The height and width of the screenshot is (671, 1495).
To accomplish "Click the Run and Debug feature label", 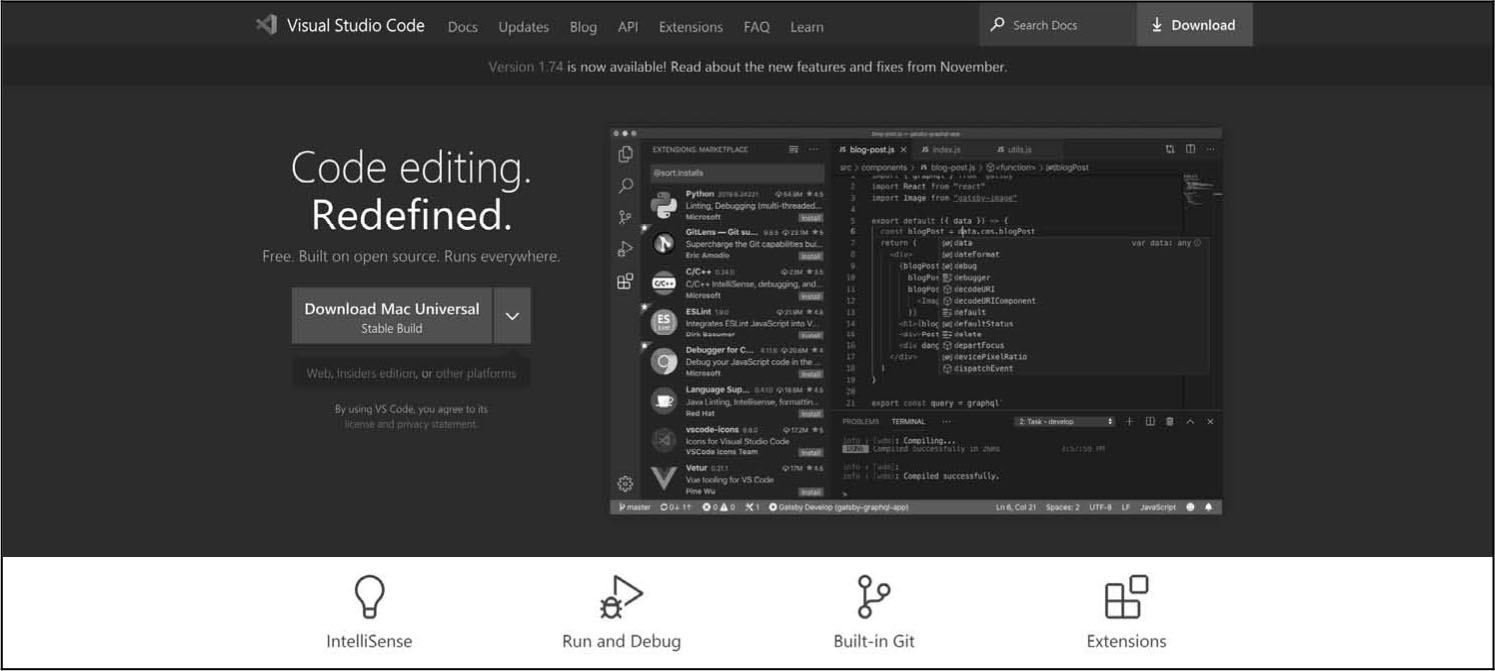I will [621, 641].
